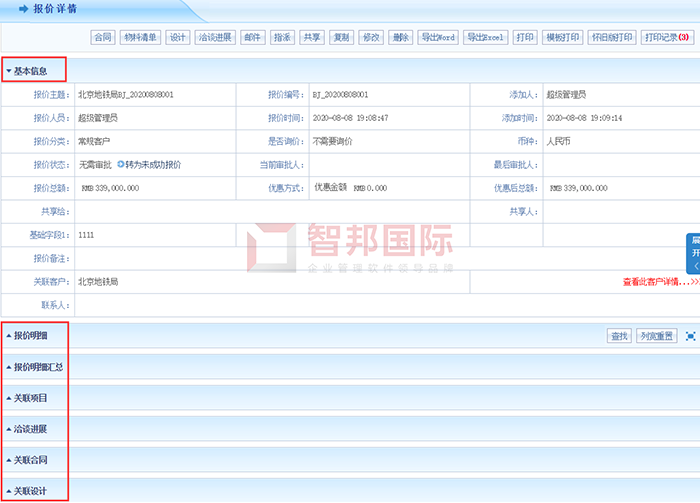Click the 模板打印 button
The width and height of the screenshot is (700, 503).
tap(562, 37)
